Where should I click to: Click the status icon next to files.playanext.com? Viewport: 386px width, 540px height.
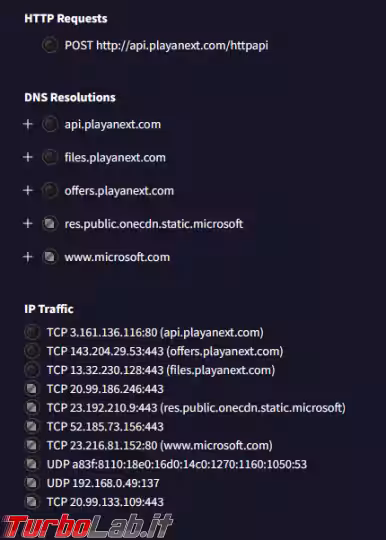coord(50,157)
